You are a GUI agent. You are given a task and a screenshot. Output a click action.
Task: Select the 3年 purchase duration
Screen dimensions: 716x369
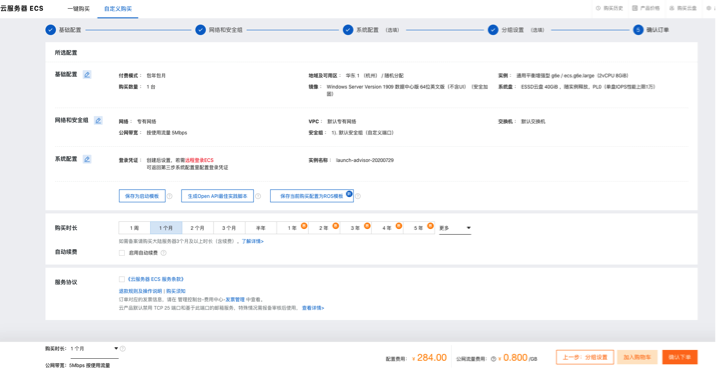tap(355, 228)
